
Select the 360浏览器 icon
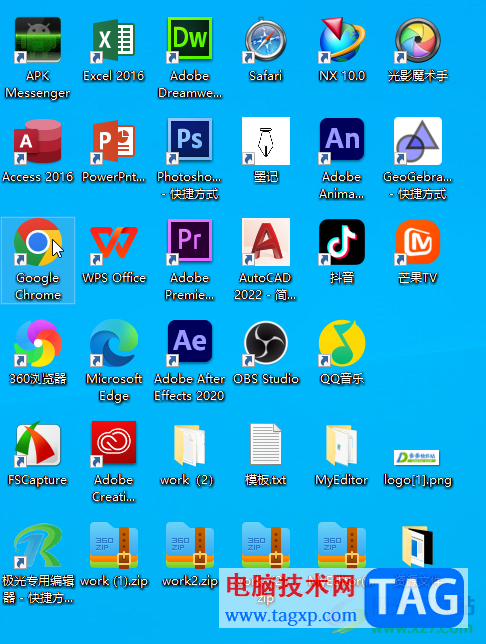[x=38, y=343]
